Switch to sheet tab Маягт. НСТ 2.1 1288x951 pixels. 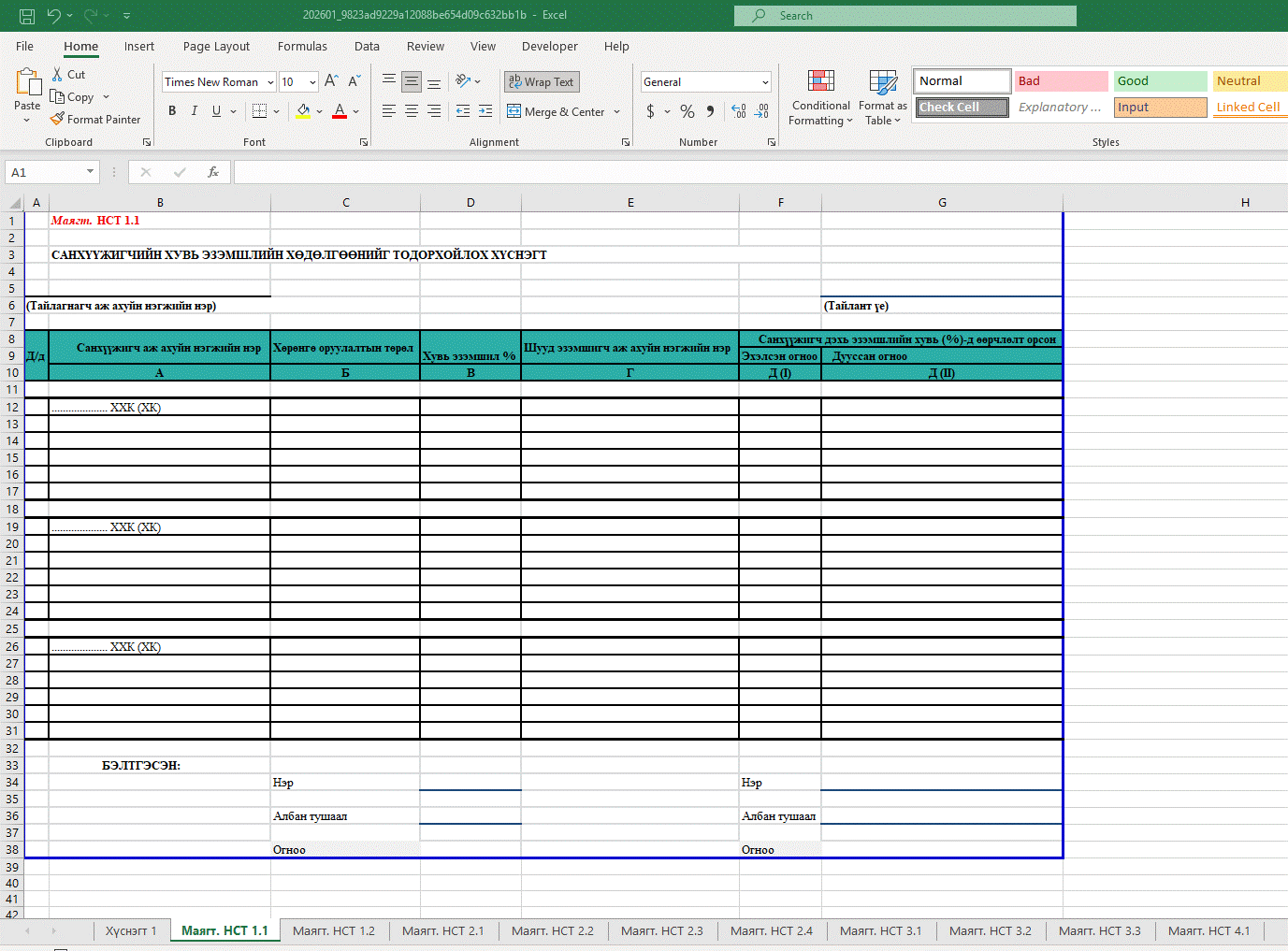coord(442,931)
